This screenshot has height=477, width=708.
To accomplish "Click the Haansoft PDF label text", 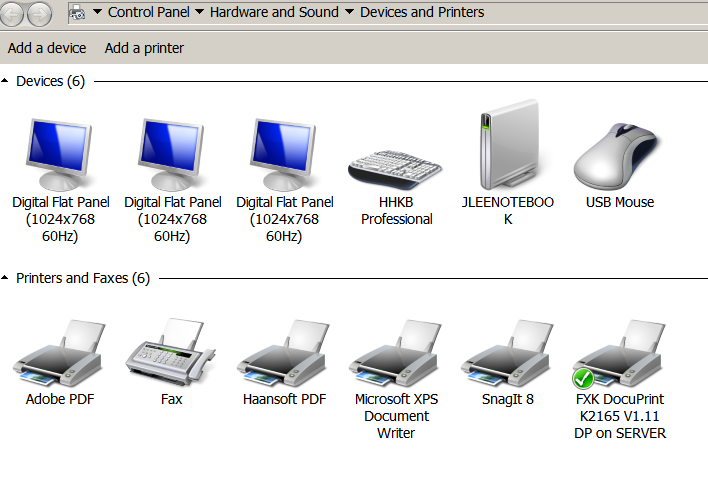I will [284, 399].
